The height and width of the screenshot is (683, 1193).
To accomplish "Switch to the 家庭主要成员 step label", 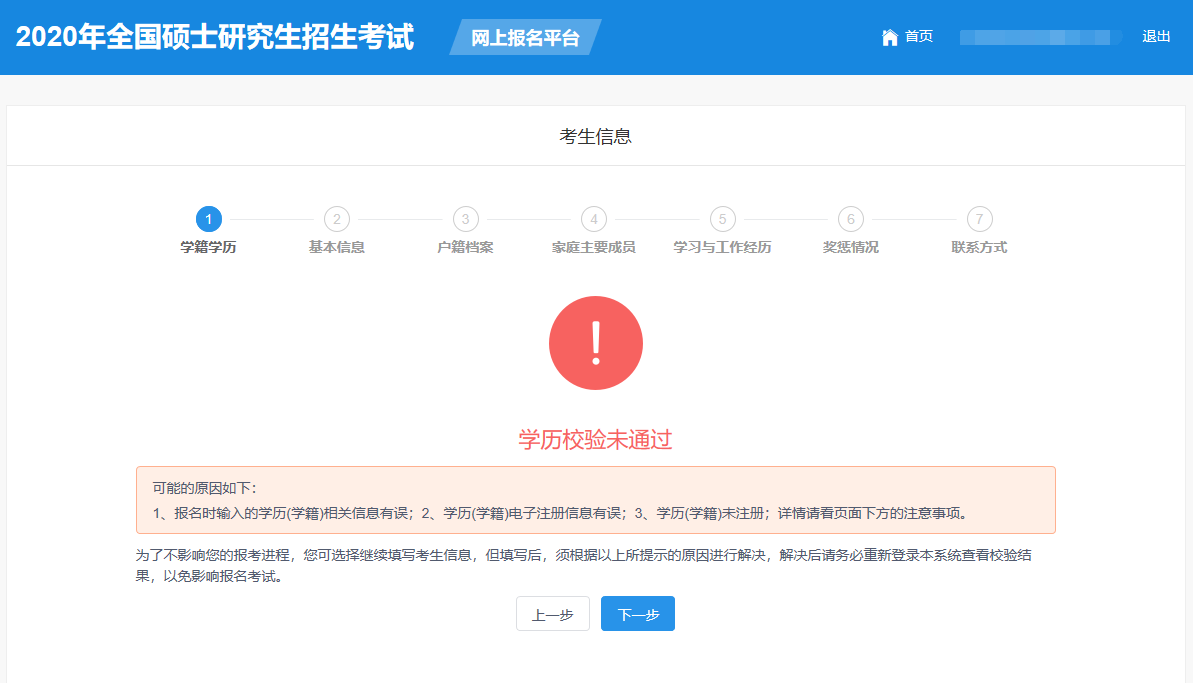I will [594, 247].
